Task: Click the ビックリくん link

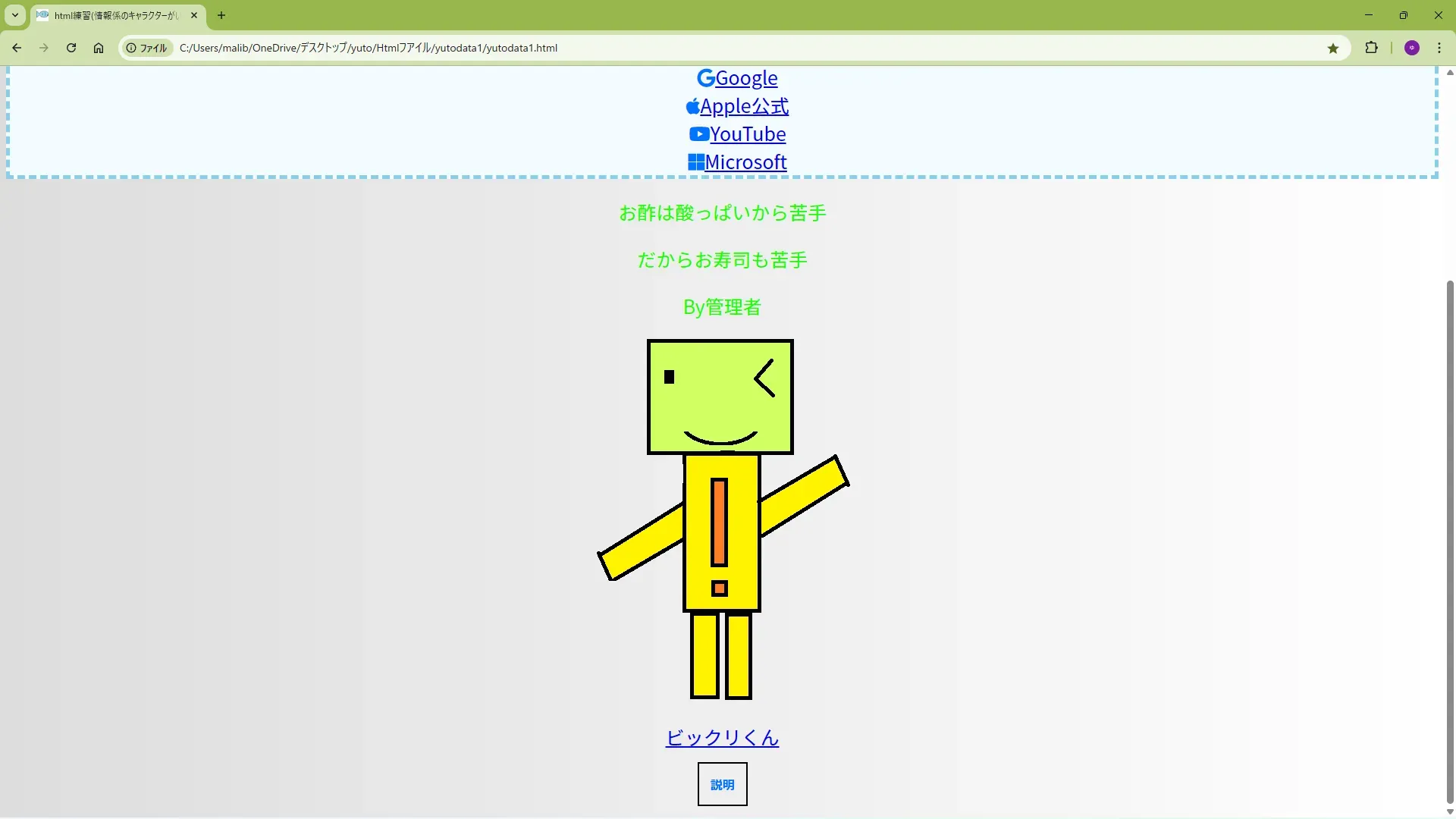Action: pos(722,737)
